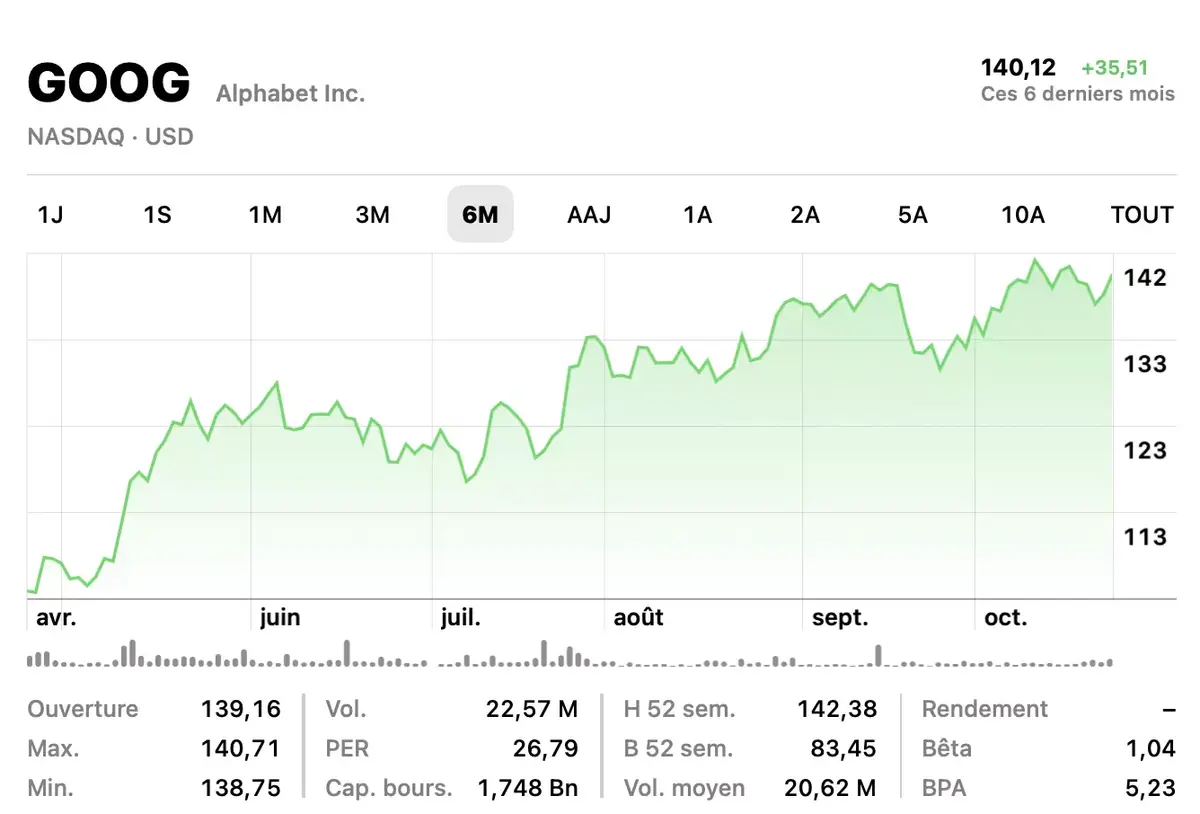Open the 10A chart view
Image resolution: width=1200 pixels, height=814 pixels.
pyautogui.click(x=1022, y=214)
